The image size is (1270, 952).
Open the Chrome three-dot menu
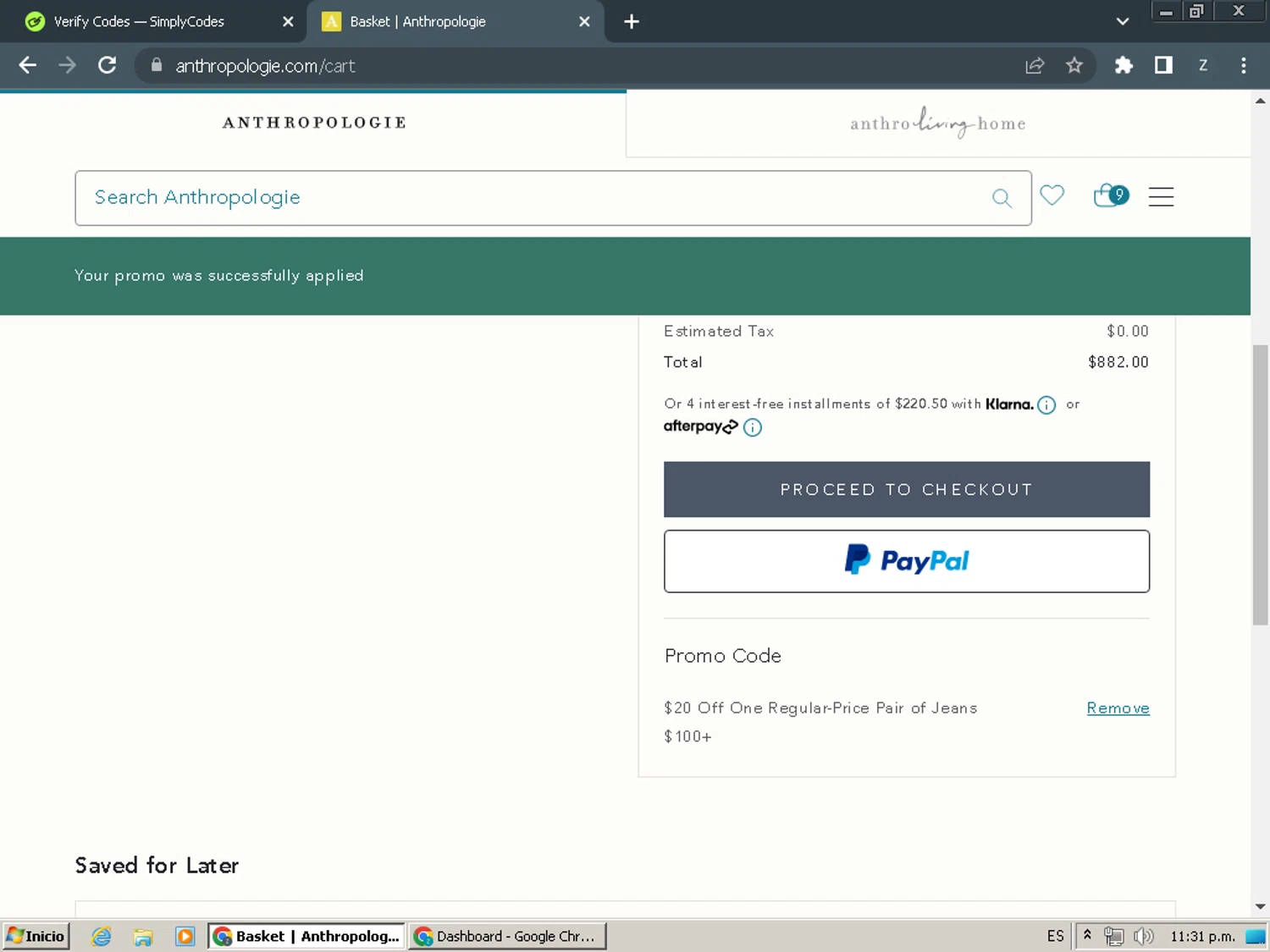(1243, 65)
